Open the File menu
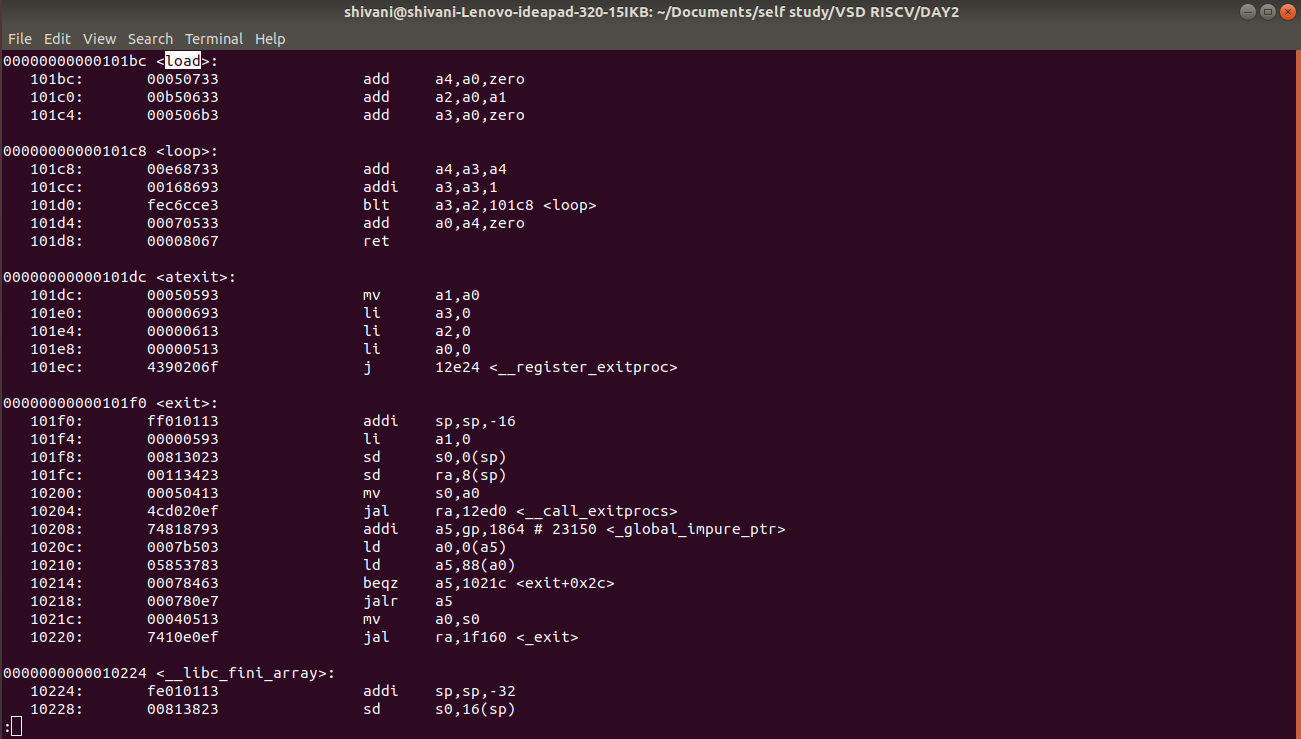 point(20,39)
